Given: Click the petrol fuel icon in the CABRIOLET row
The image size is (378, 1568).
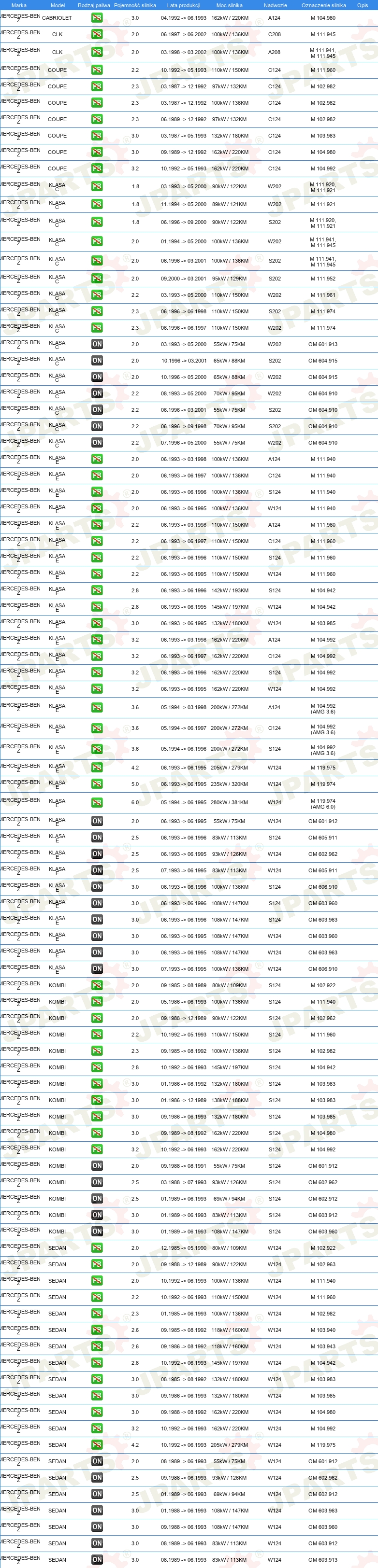Looking at the screenshot, I should click(x=97, y=18).
